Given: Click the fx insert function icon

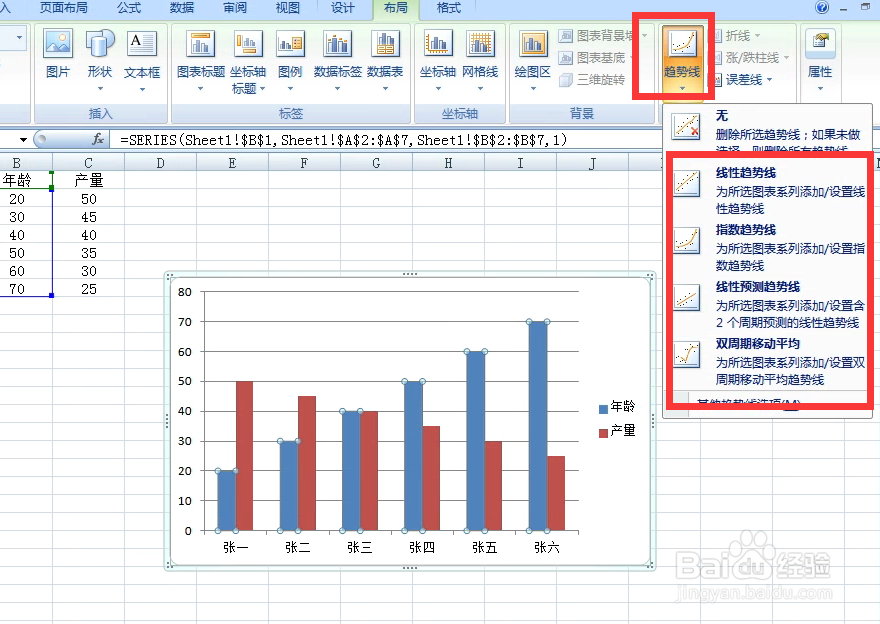Looking at the screenshot, I should click(97, 140).
